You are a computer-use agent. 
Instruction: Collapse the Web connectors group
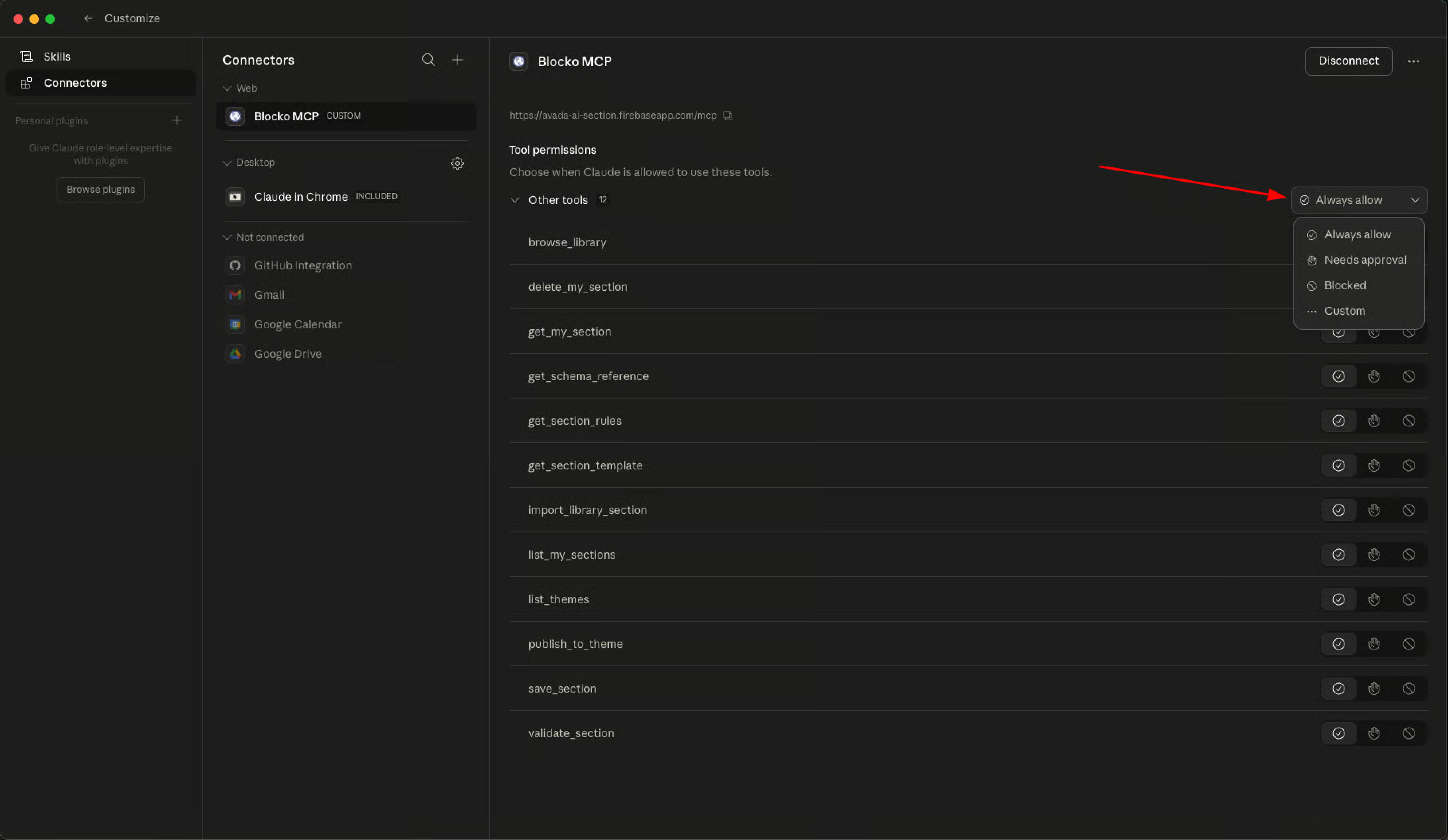(227, 88)
